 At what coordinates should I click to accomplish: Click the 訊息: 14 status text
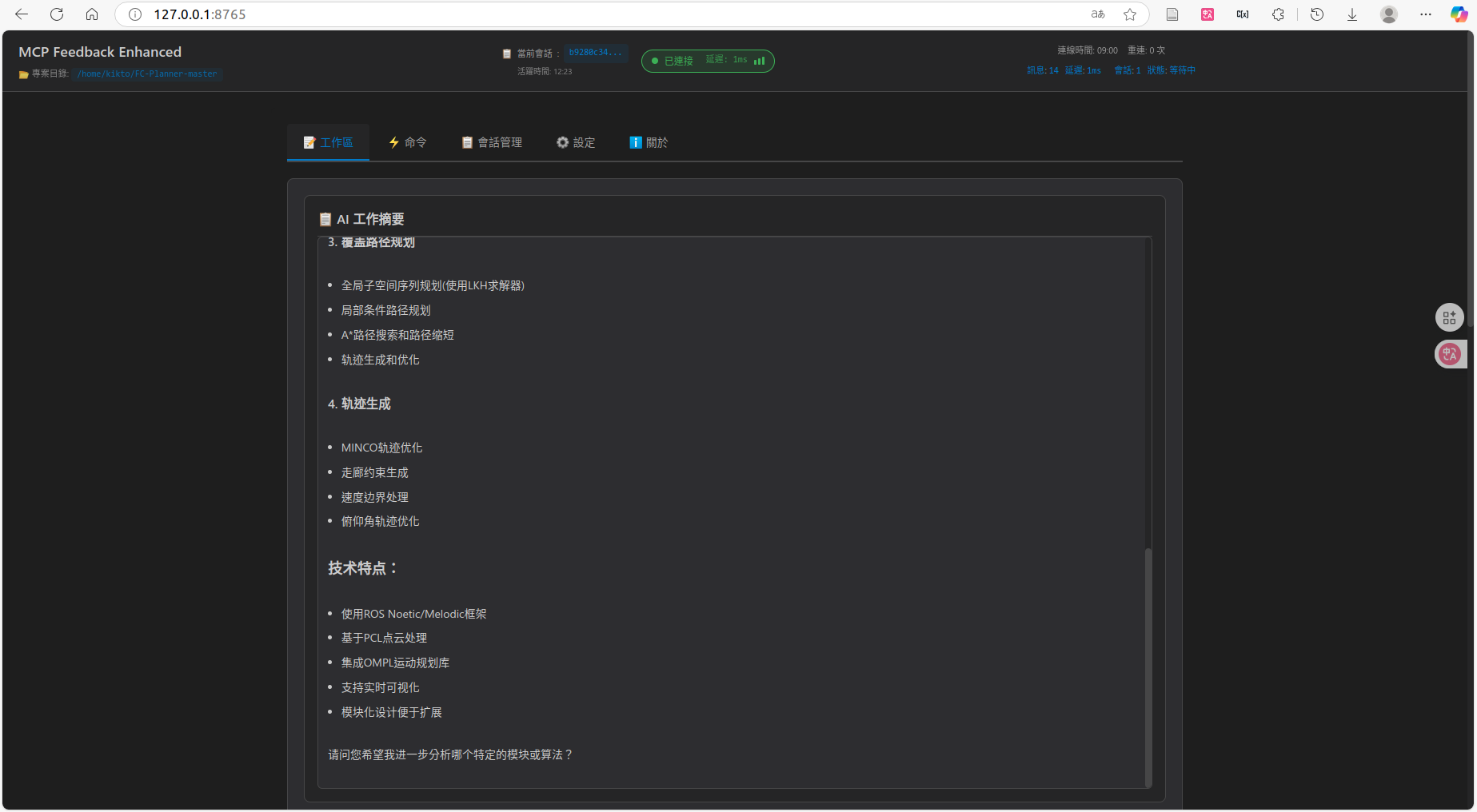1043,70
